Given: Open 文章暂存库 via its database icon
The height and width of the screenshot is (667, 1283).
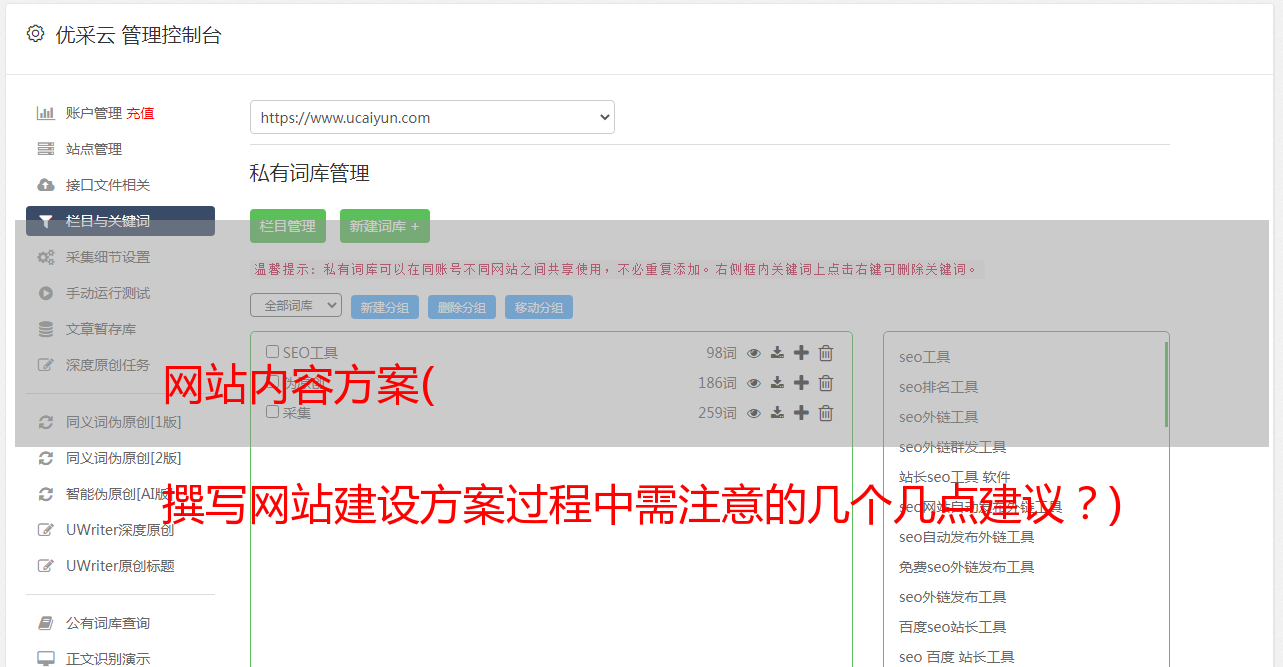Looking at the screenshot, I should (45, 329).
